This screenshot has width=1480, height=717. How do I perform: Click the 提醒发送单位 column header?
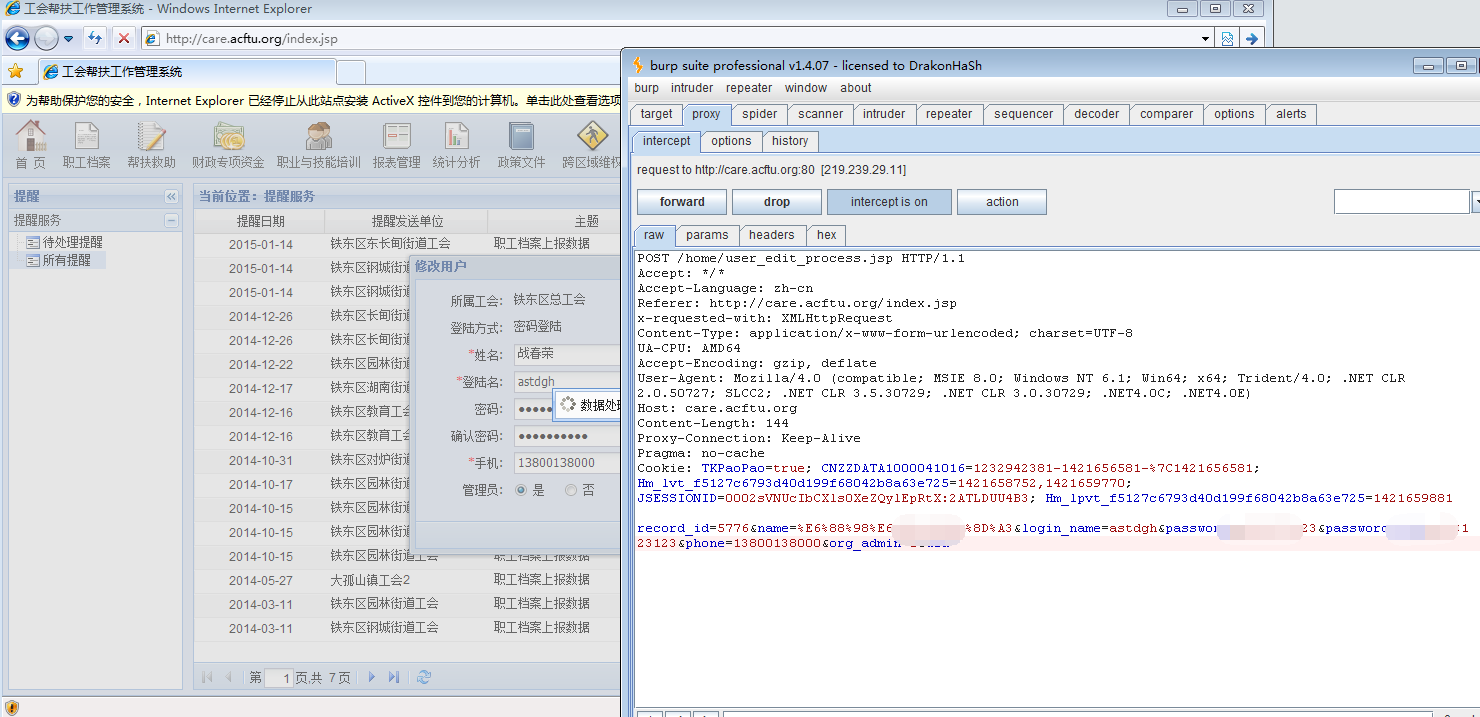tap(407, 221)
